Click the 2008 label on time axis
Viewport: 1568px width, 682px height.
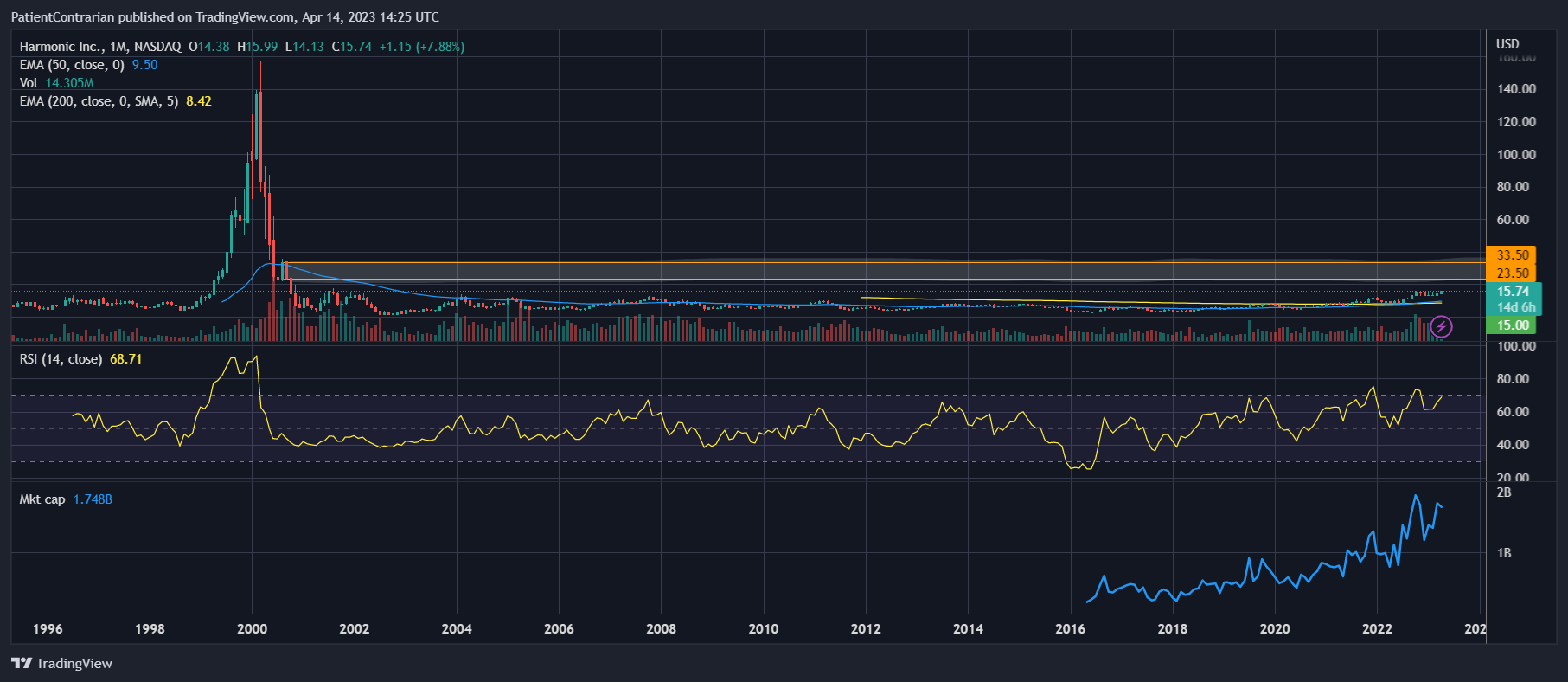661,629
